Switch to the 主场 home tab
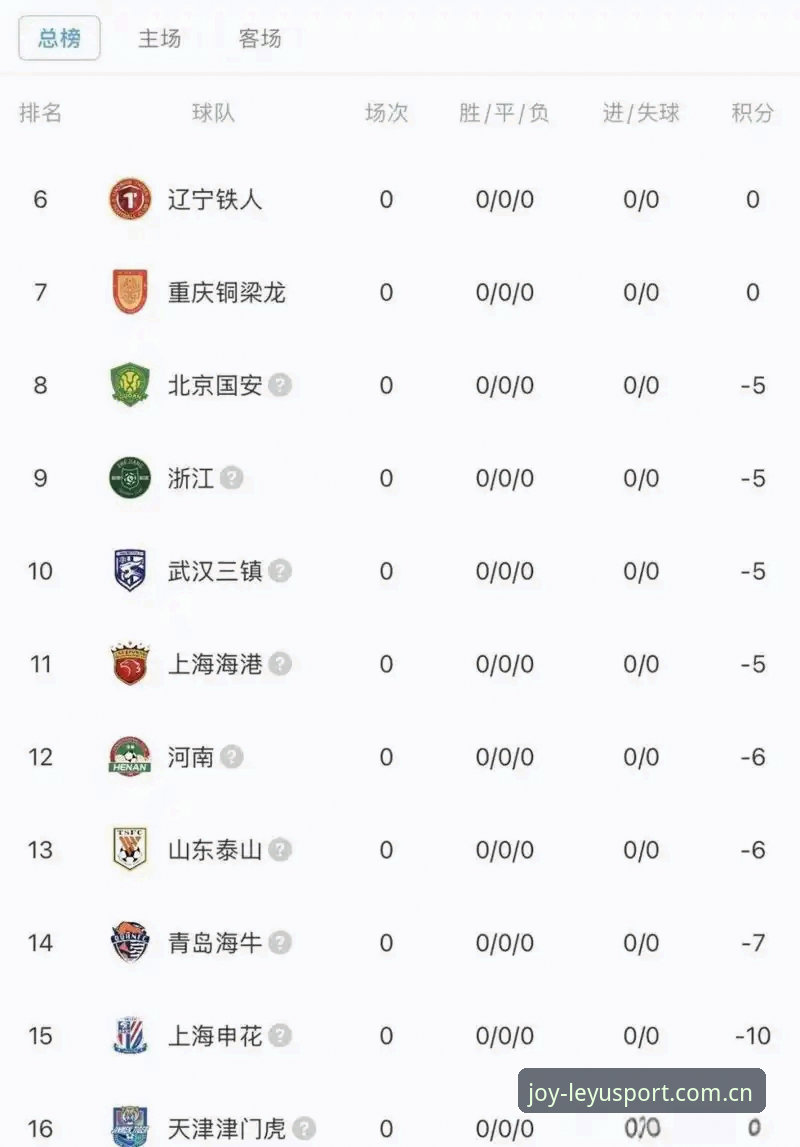 tap(159, 38)
